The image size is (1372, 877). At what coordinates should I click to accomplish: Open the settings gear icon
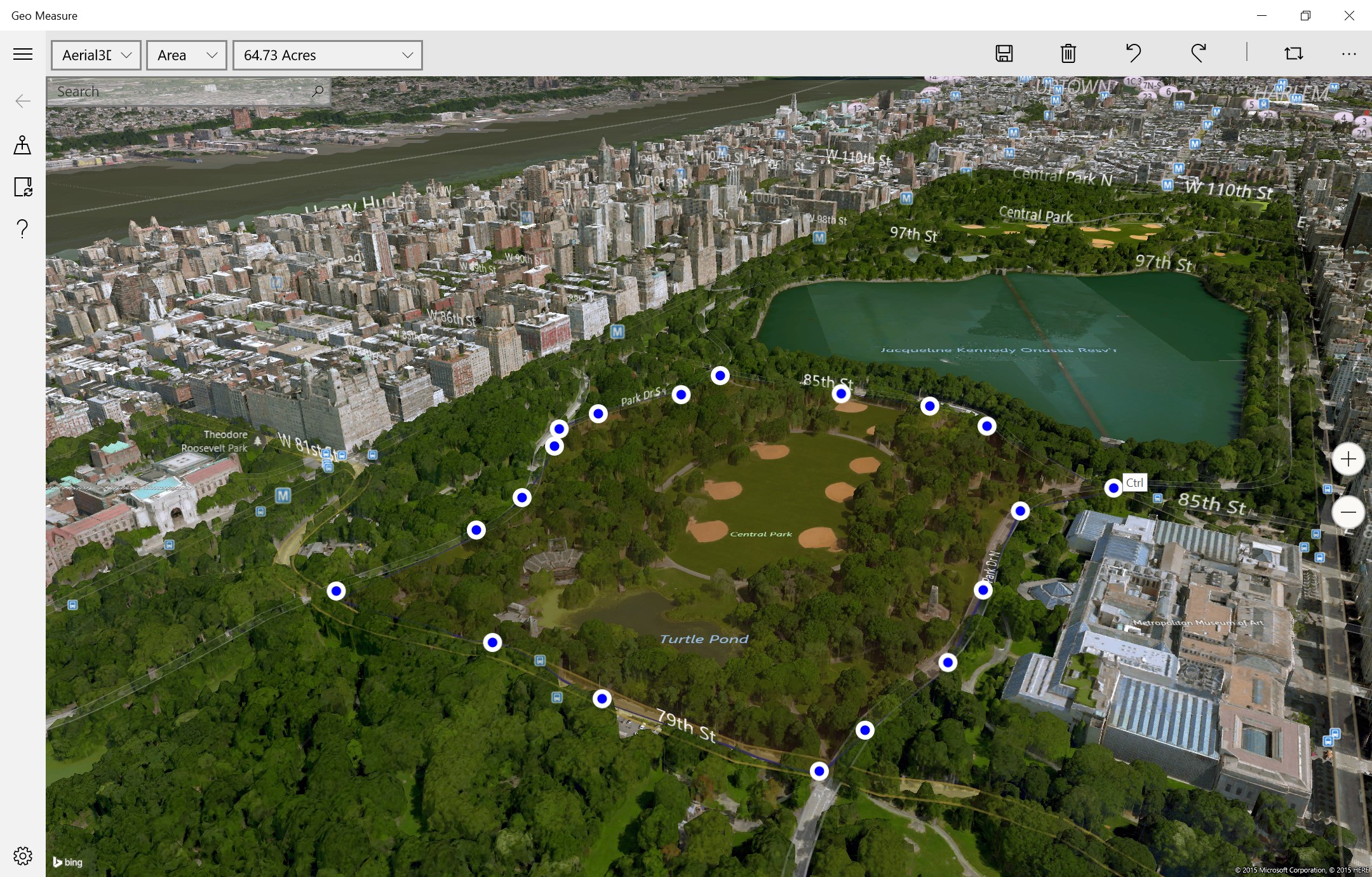(x=23, y=855)
